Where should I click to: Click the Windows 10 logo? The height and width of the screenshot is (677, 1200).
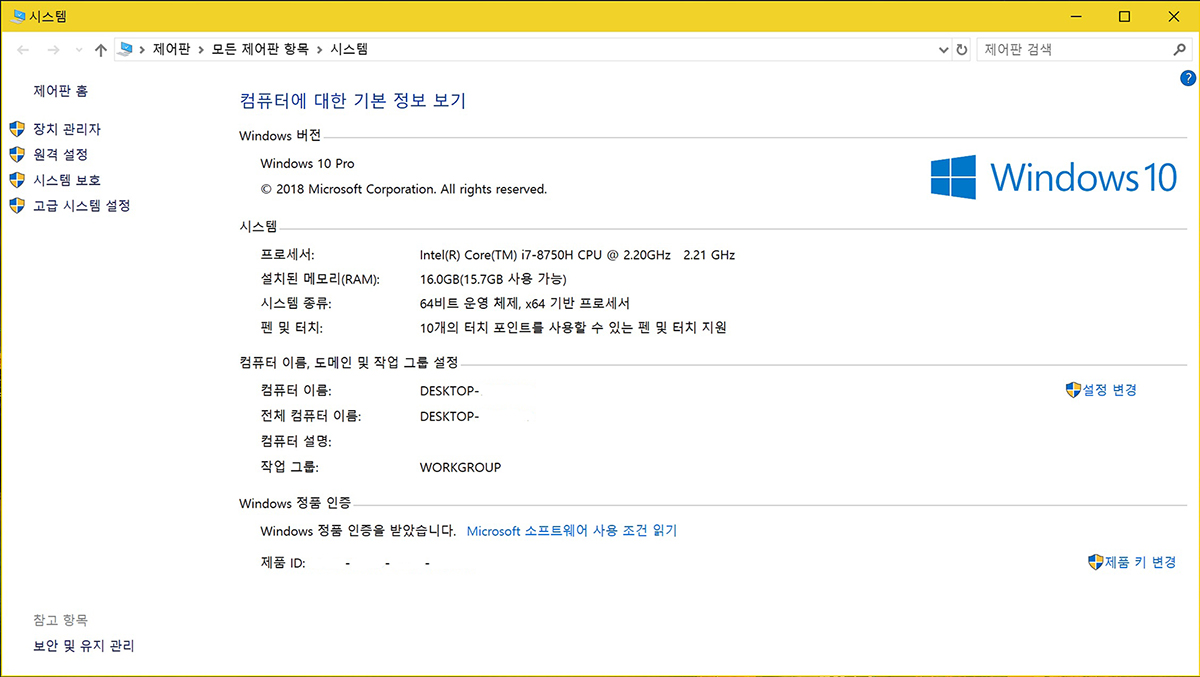[1054, 176]
